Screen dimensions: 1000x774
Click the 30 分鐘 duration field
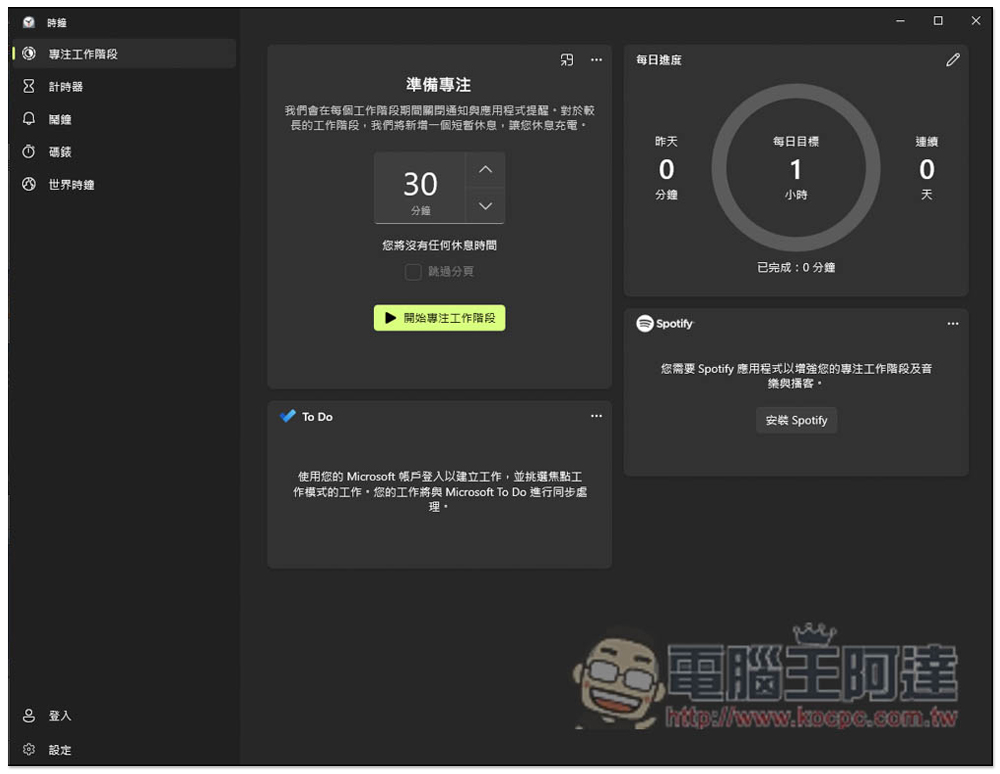(420, 188)
